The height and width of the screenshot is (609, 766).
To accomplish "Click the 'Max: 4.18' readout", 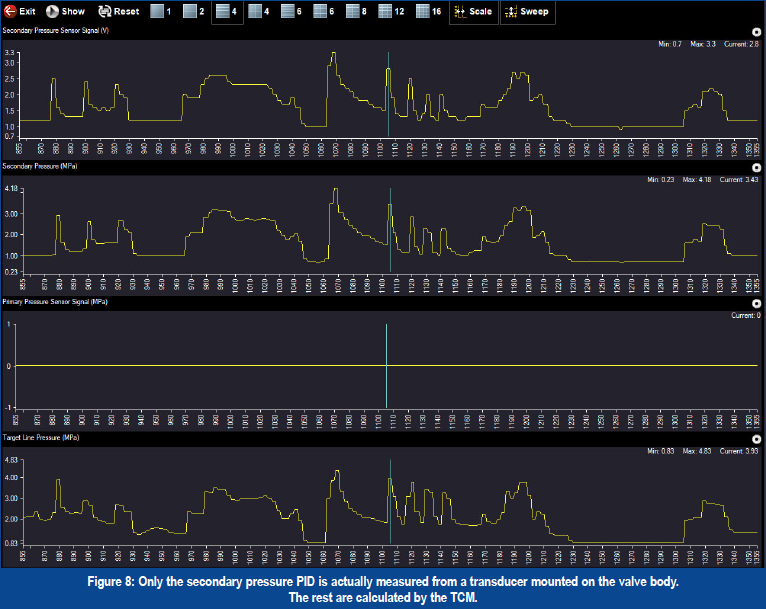I will [x=697, y=180].
